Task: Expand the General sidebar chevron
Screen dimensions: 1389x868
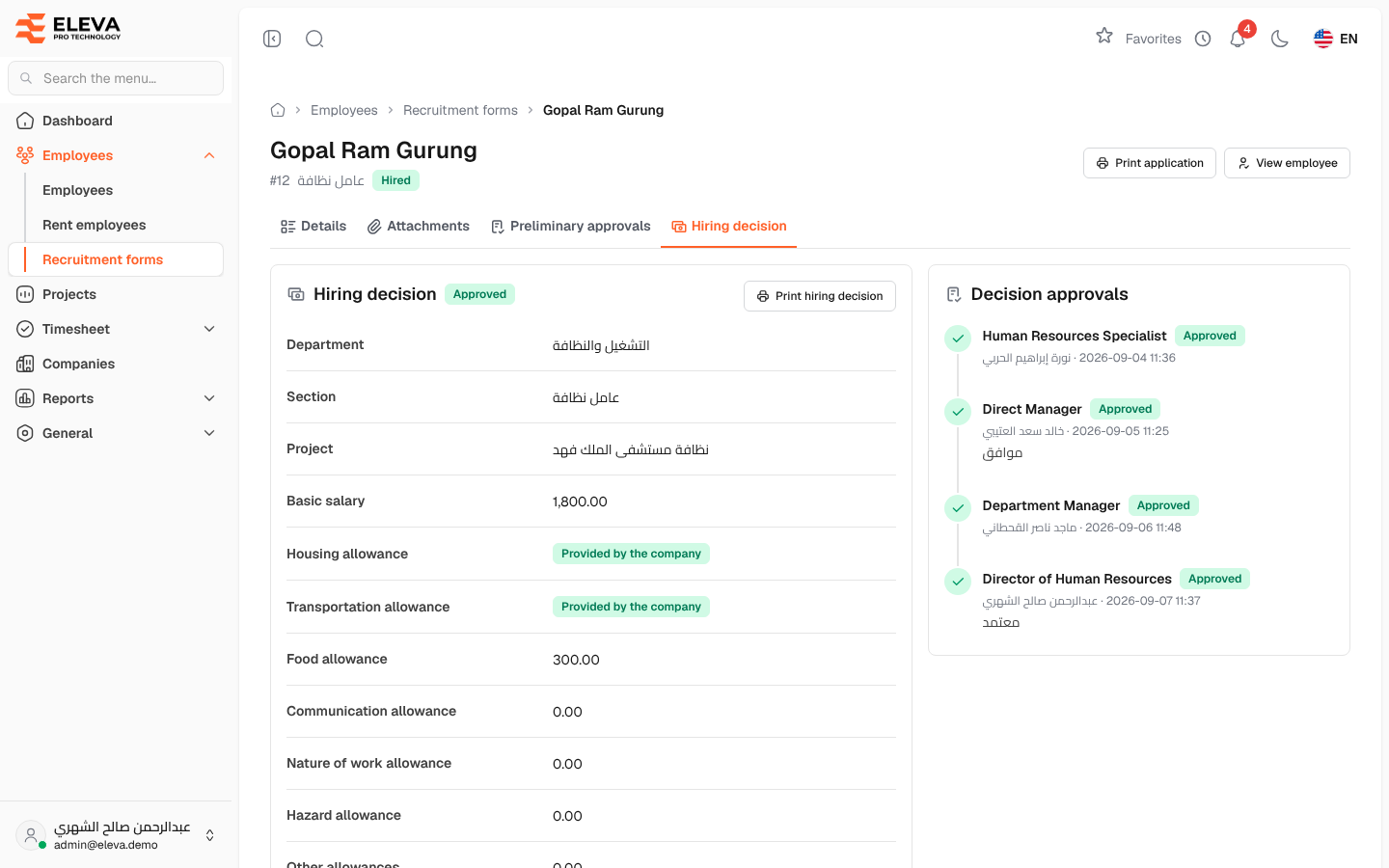Action: click(209, 433)
